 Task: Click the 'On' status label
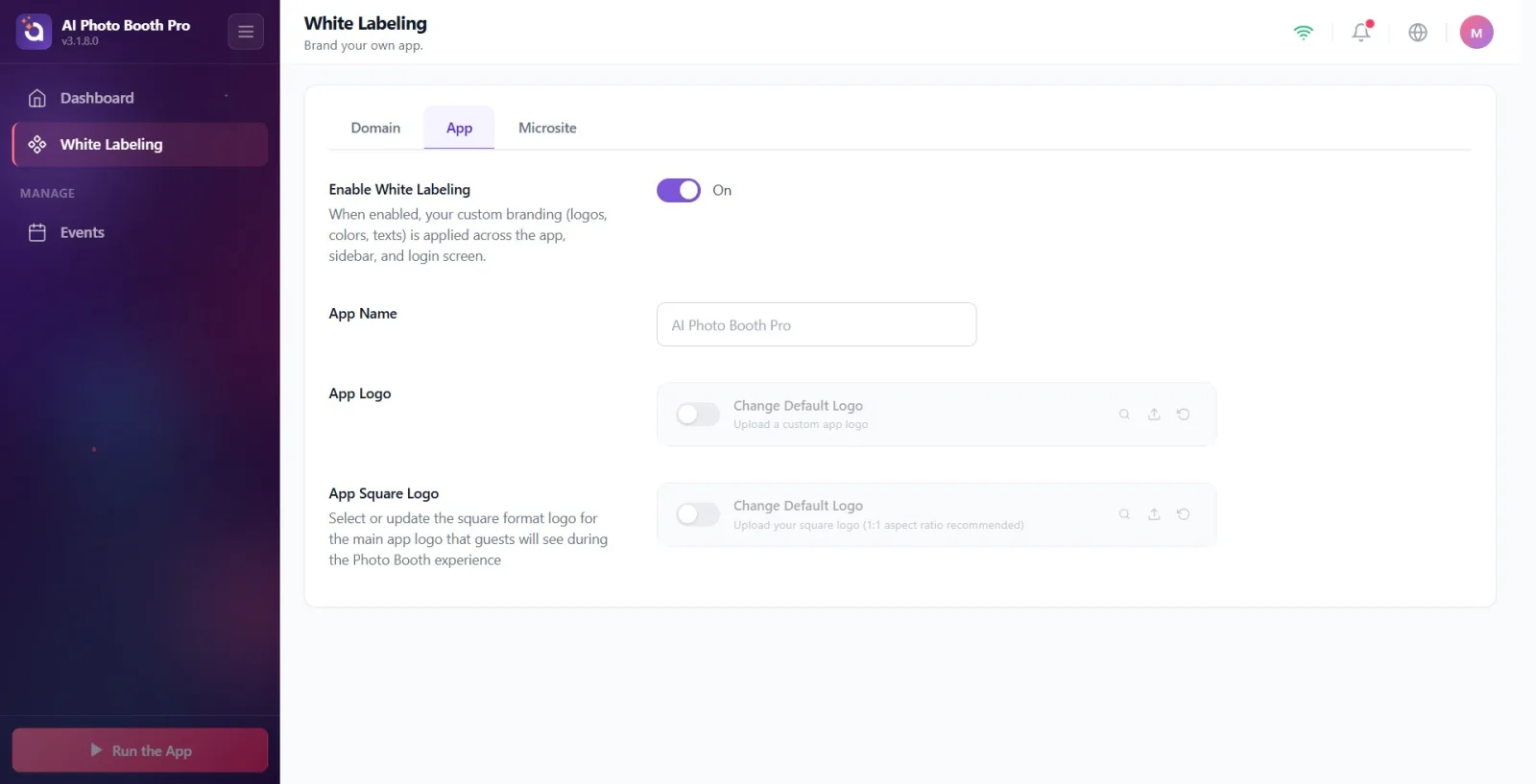pos(722,190)
